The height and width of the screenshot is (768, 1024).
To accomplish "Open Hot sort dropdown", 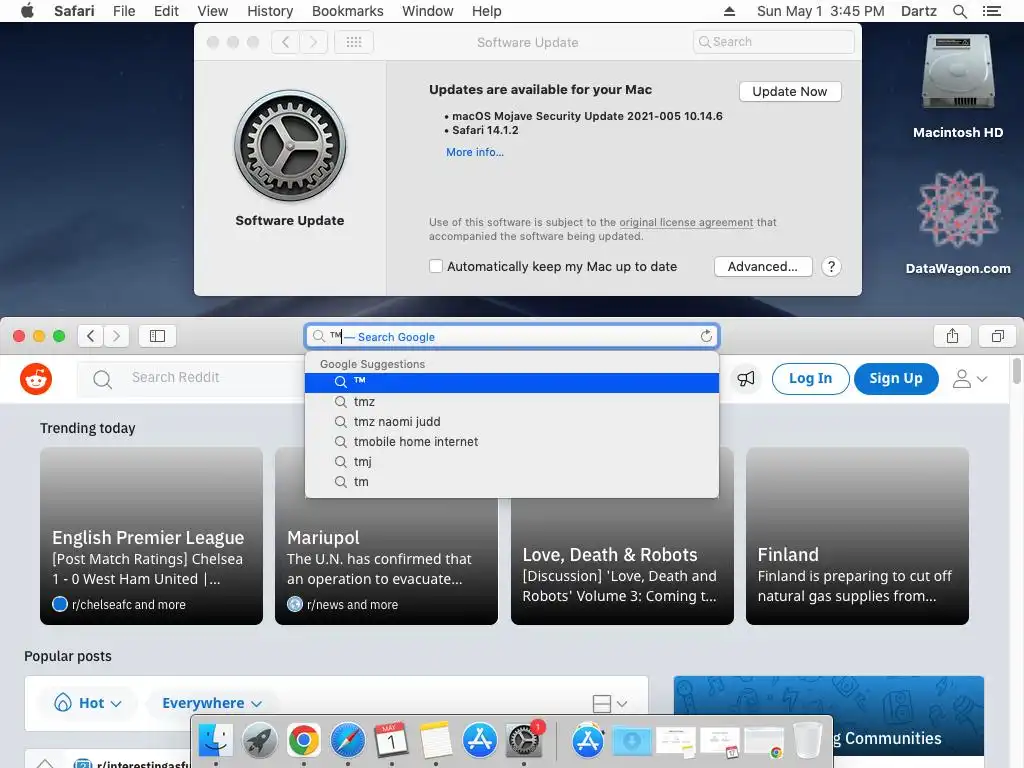I will [x=89, y=703].
